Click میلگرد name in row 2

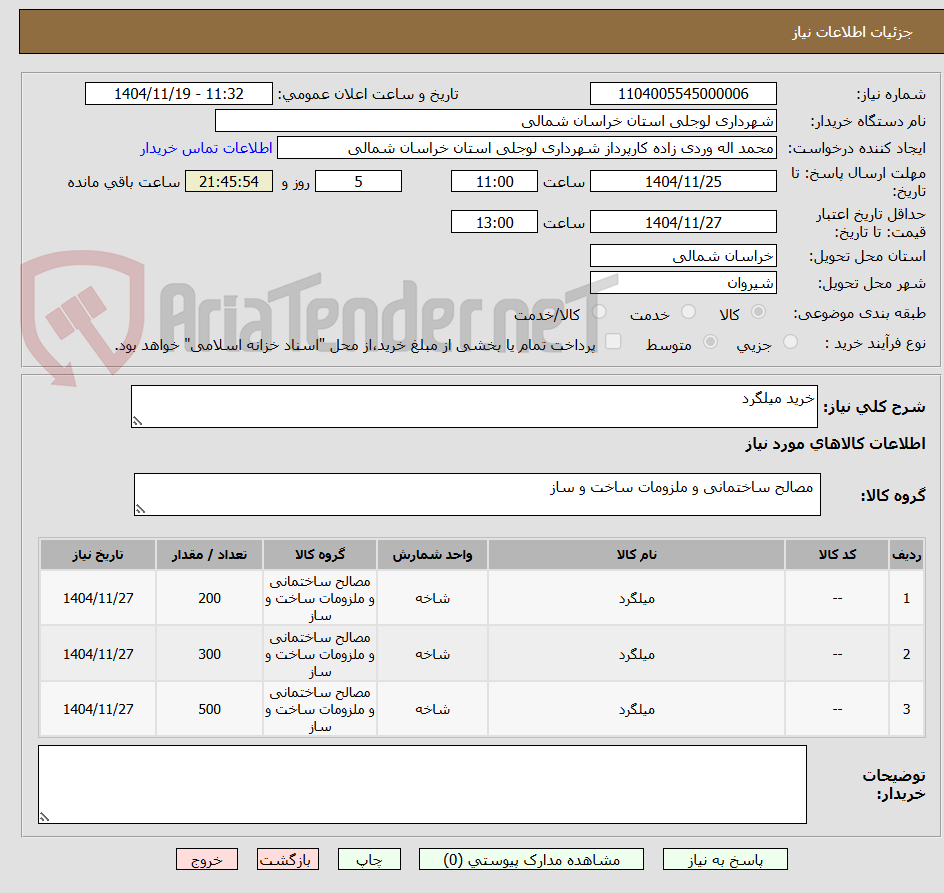(x=636, y=654)
